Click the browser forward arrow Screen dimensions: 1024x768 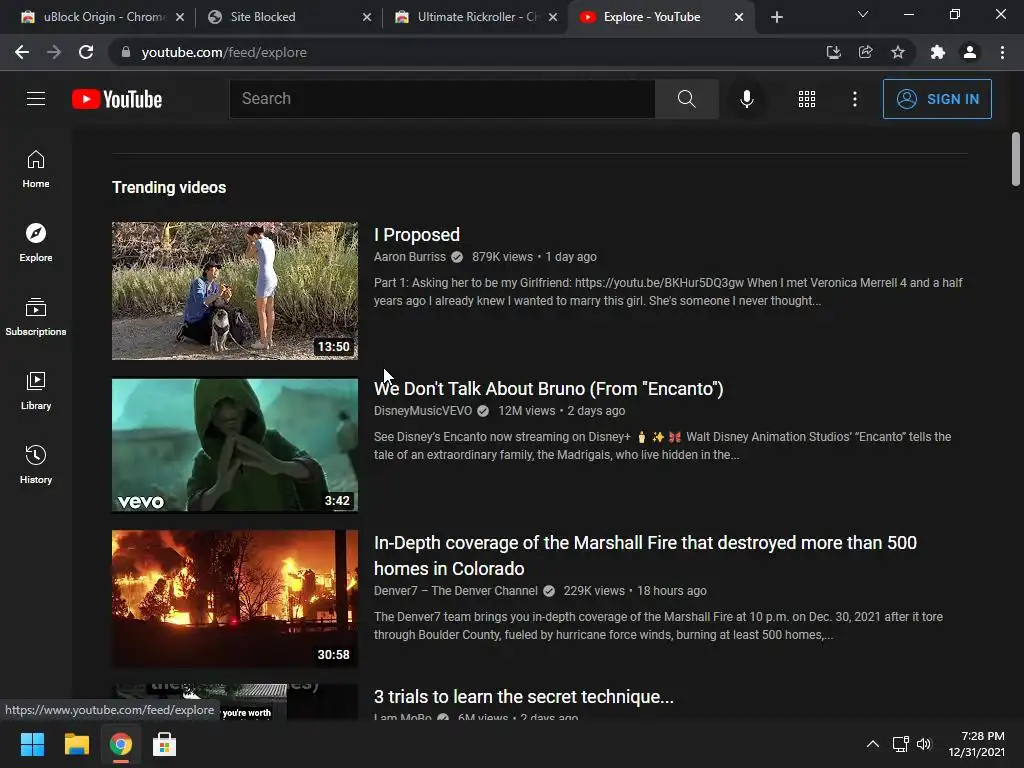click(x=54, y=52)
